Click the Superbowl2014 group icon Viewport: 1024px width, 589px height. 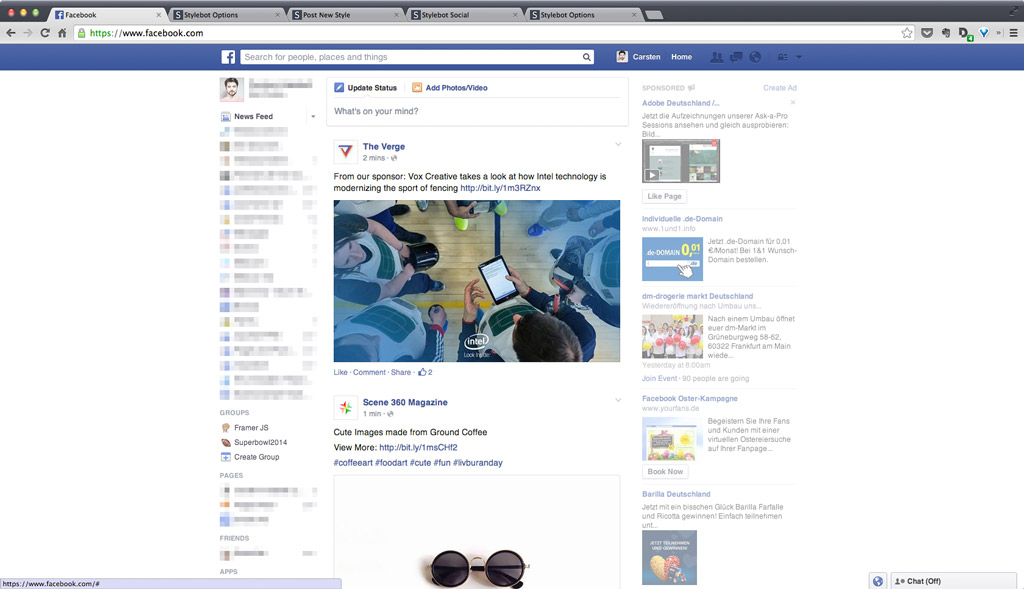(225, 442)
